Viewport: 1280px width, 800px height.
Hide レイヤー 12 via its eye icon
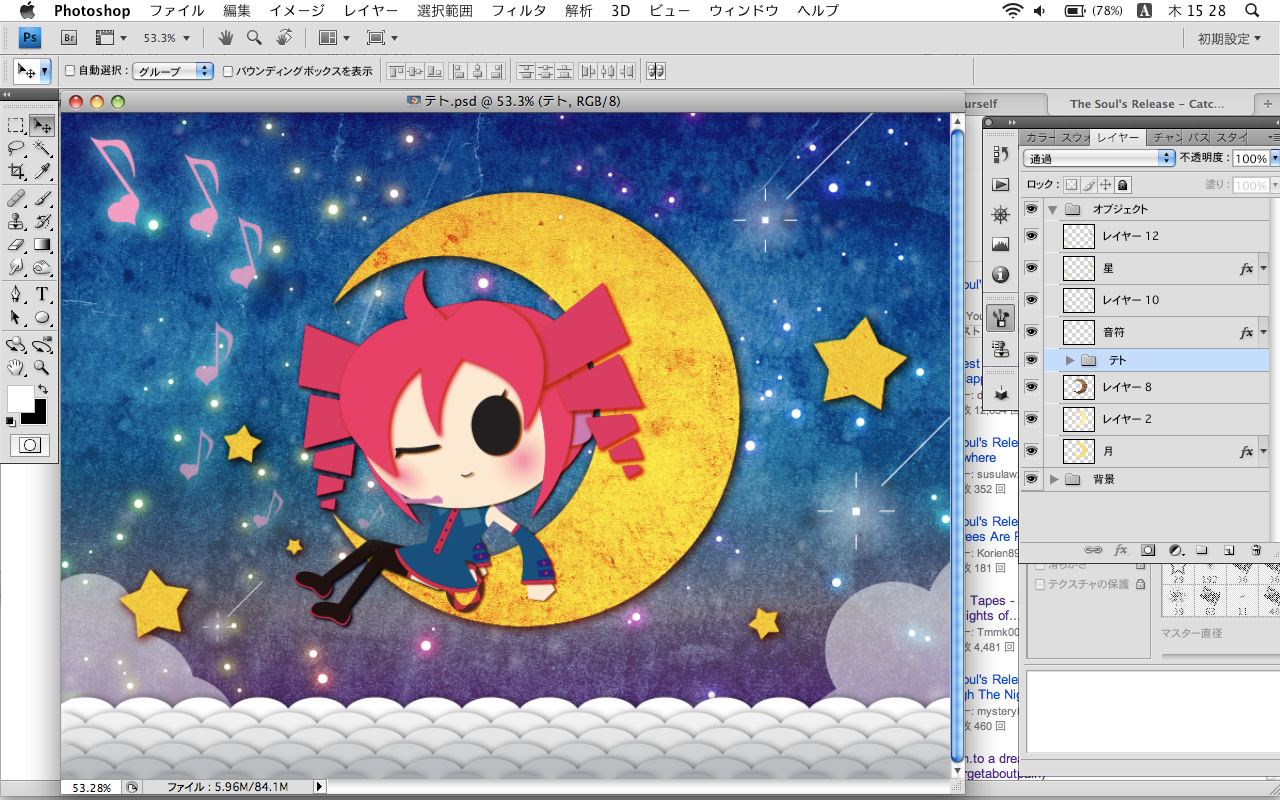1031,236
